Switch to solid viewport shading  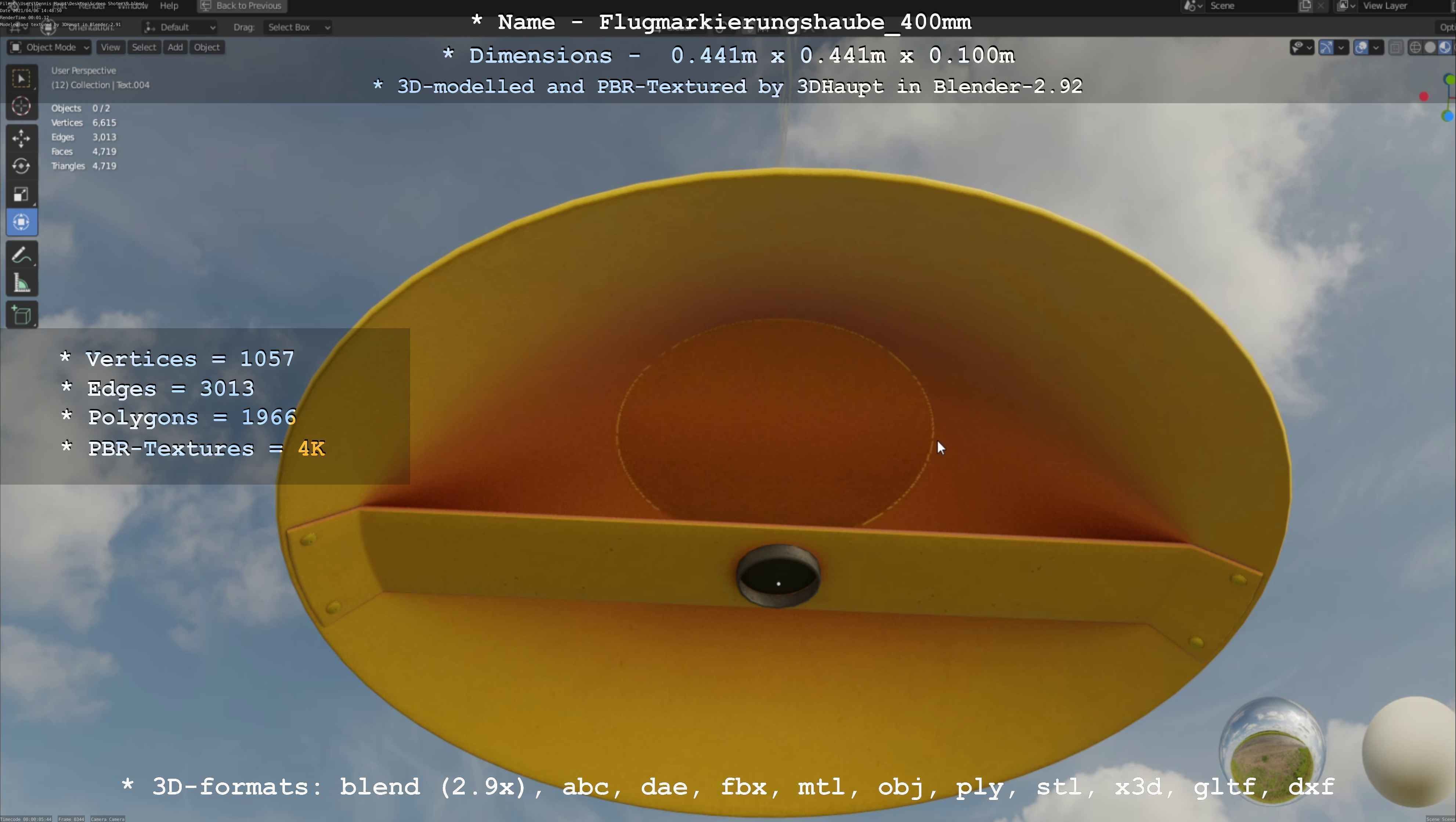coord(1430,47)
